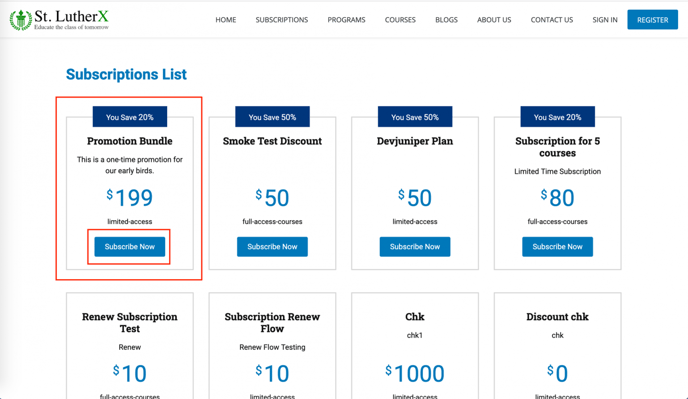This screenshot has height=399, width=688.
Task: Click the REGISTER button
Action: 652,20
